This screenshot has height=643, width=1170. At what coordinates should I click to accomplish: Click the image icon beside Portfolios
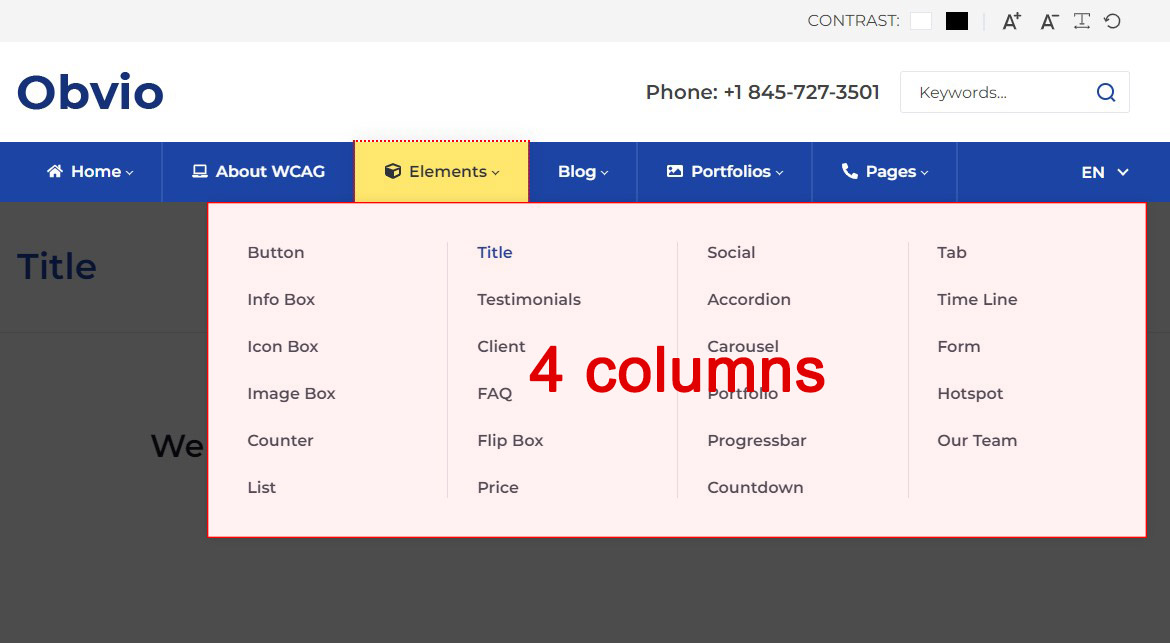tap(675, 171)
